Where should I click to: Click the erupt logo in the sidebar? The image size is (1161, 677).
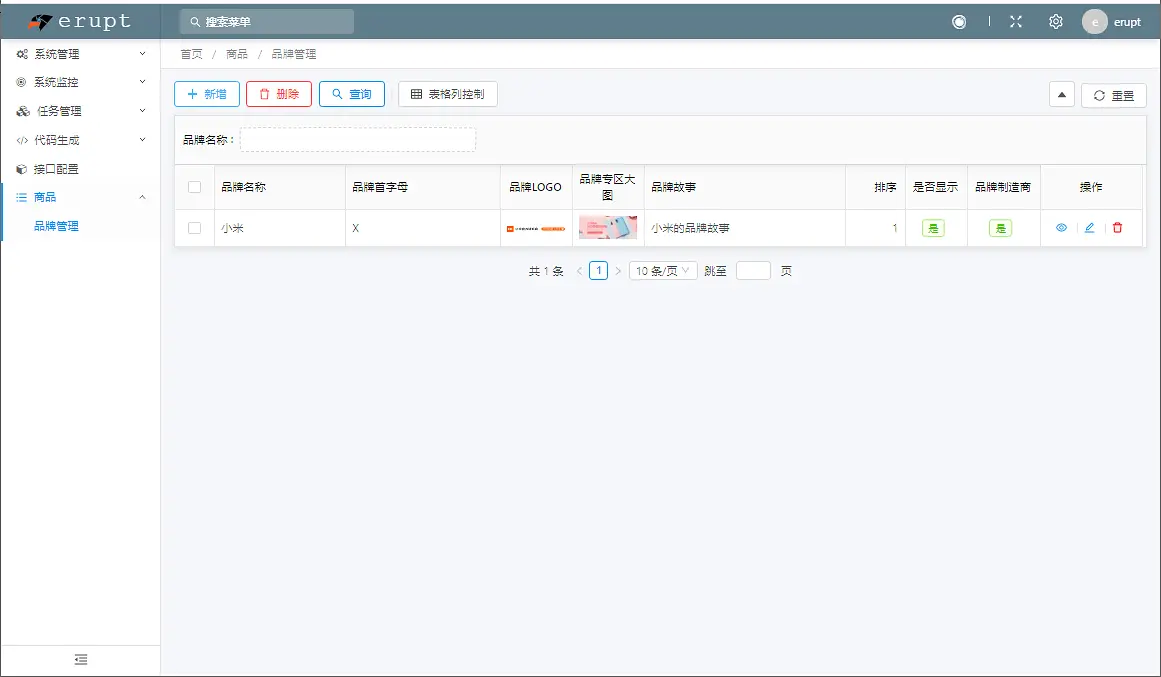(75, 20)
